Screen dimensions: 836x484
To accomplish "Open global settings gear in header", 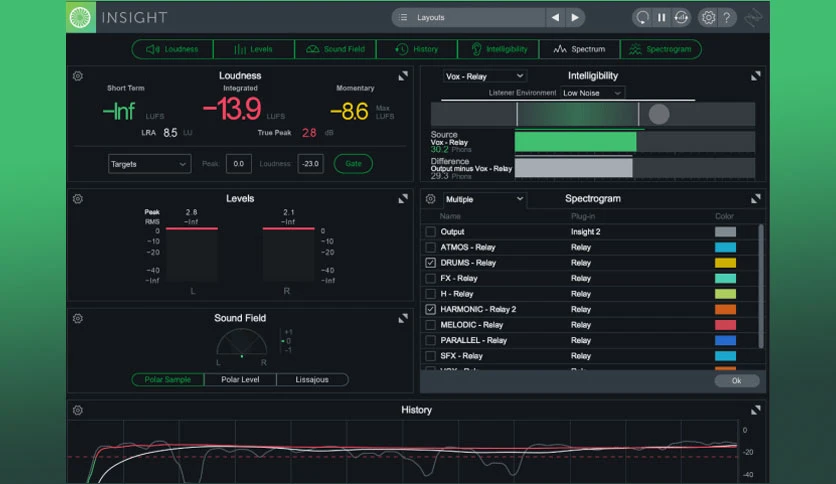I will click(x=708, y=18).
